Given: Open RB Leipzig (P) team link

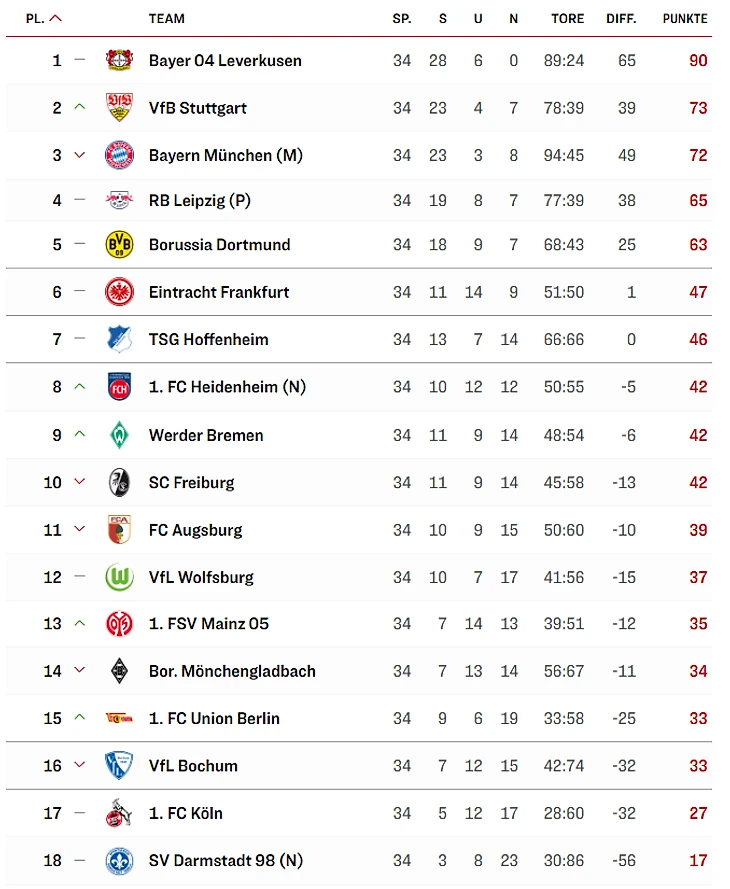Looking at the screenshot, I should (199, 201).
